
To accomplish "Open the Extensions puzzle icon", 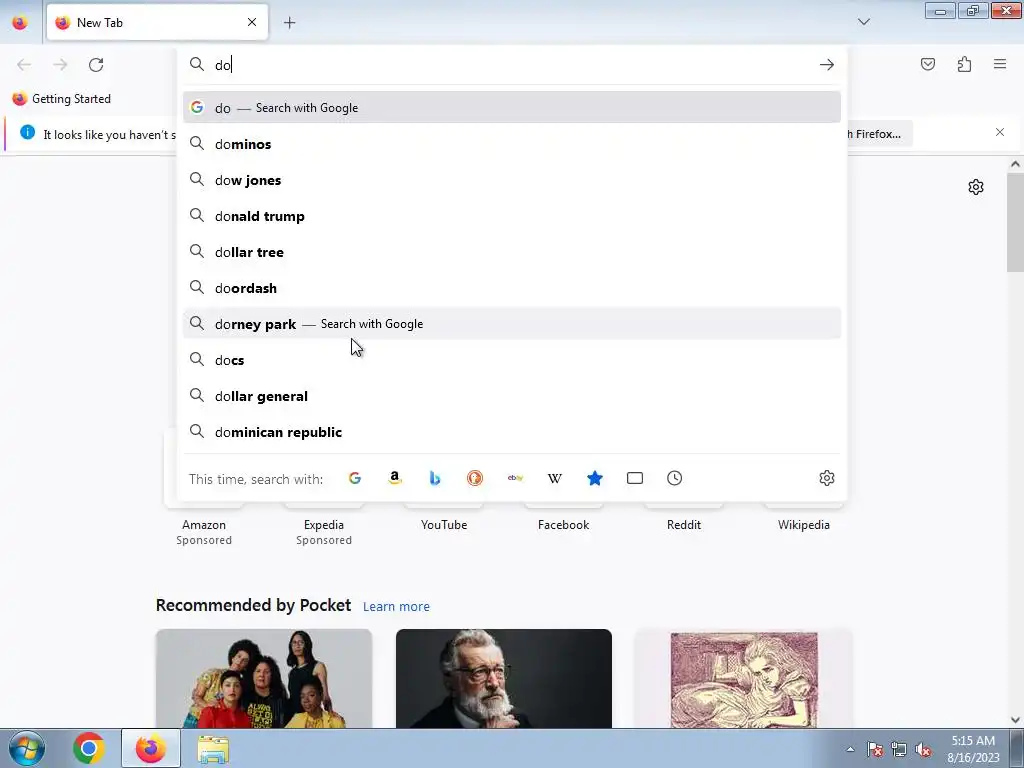I will (x=964, y=64).
